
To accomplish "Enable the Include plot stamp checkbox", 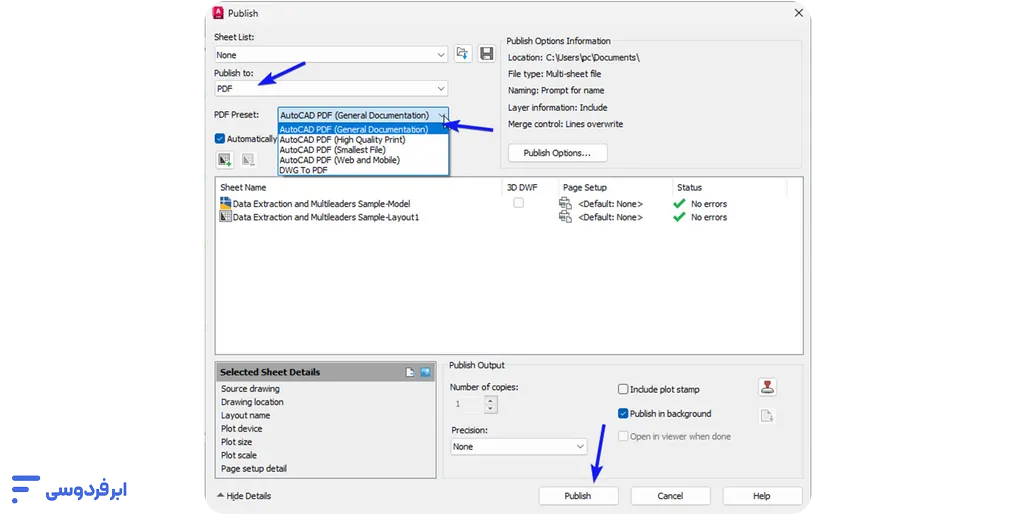I will (623, 389).
